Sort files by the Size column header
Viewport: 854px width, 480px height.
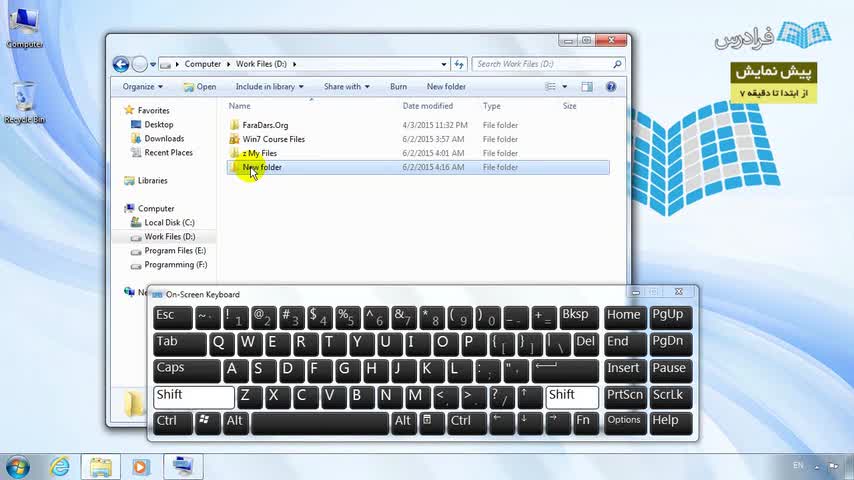click(569, 106)
